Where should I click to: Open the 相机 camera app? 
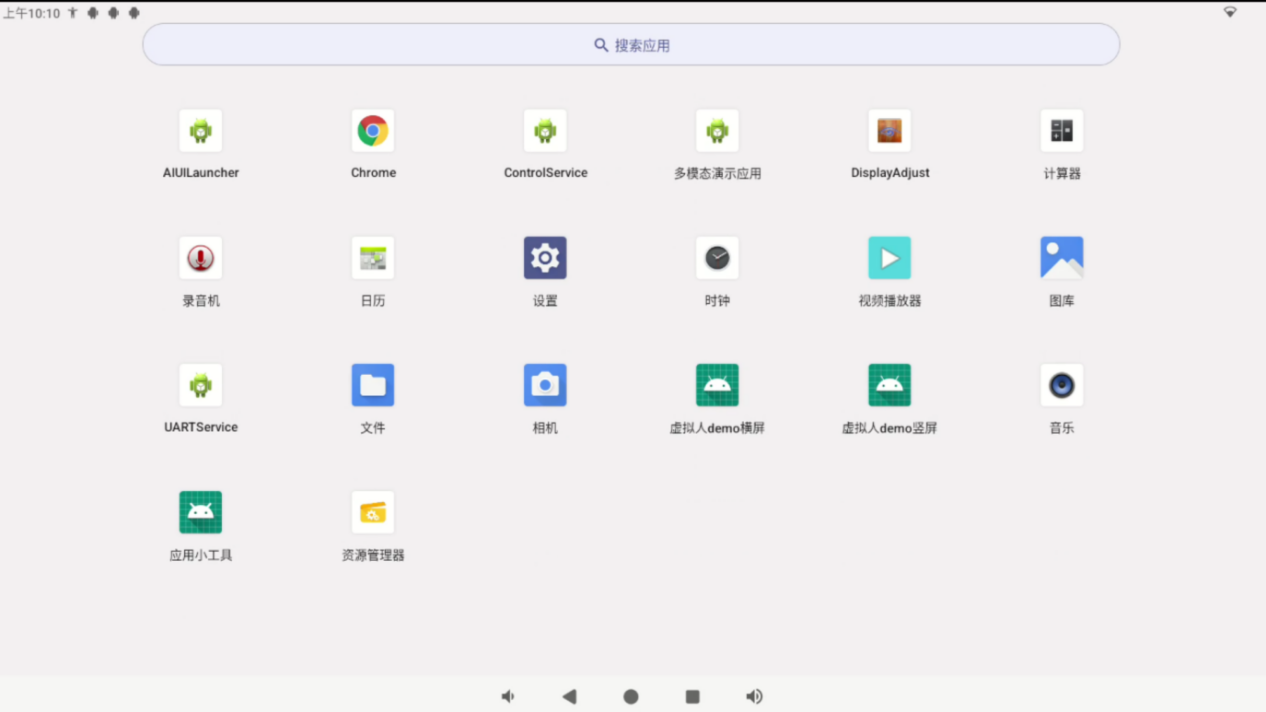545,385
